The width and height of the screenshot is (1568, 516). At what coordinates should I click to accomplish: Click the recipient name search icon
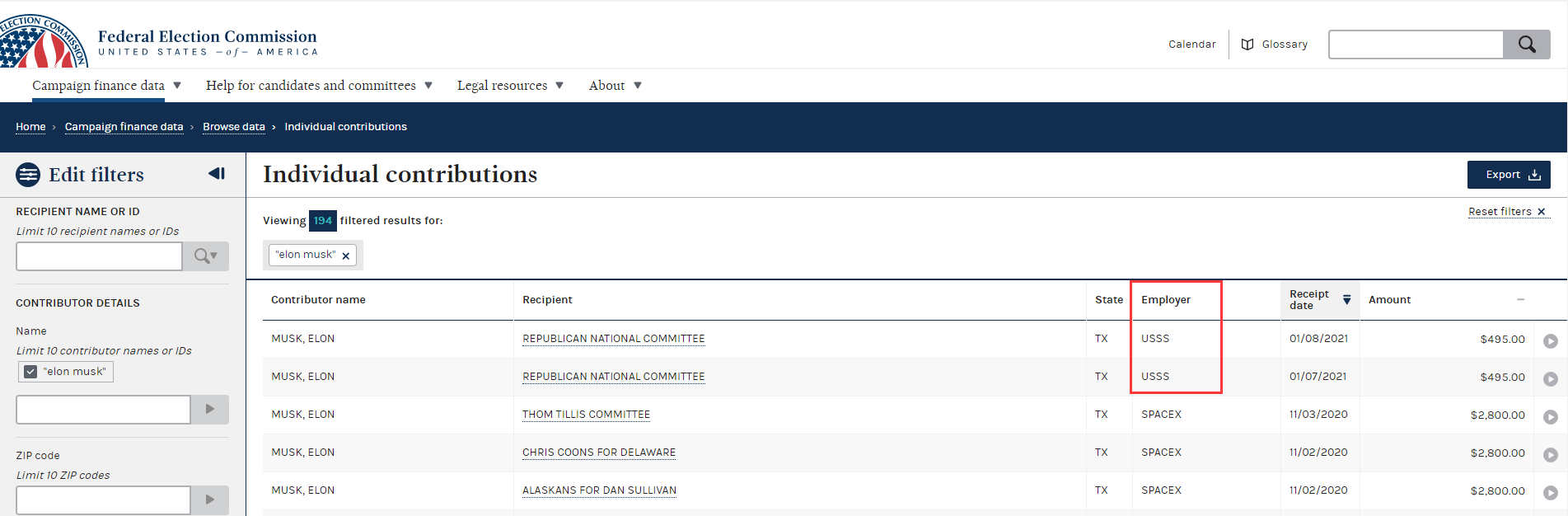pos(205,256)
